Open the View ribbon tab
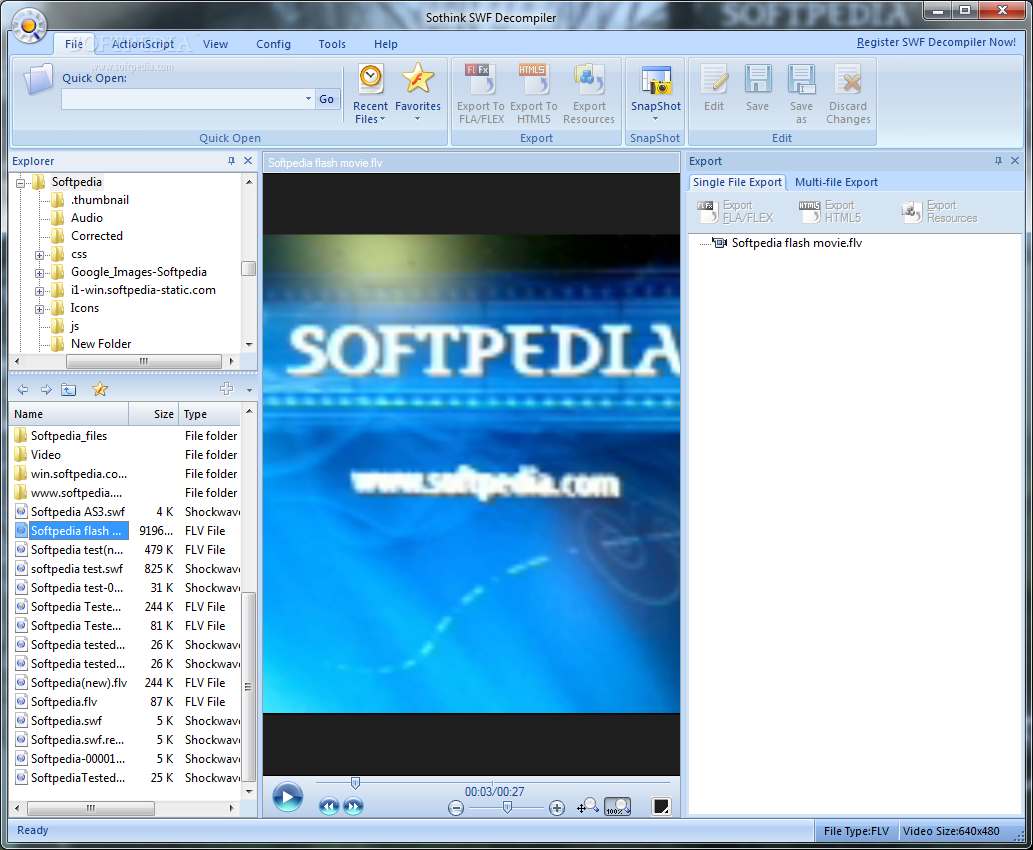This screenshot has height=850, width=1033. (x=215, y=44)
